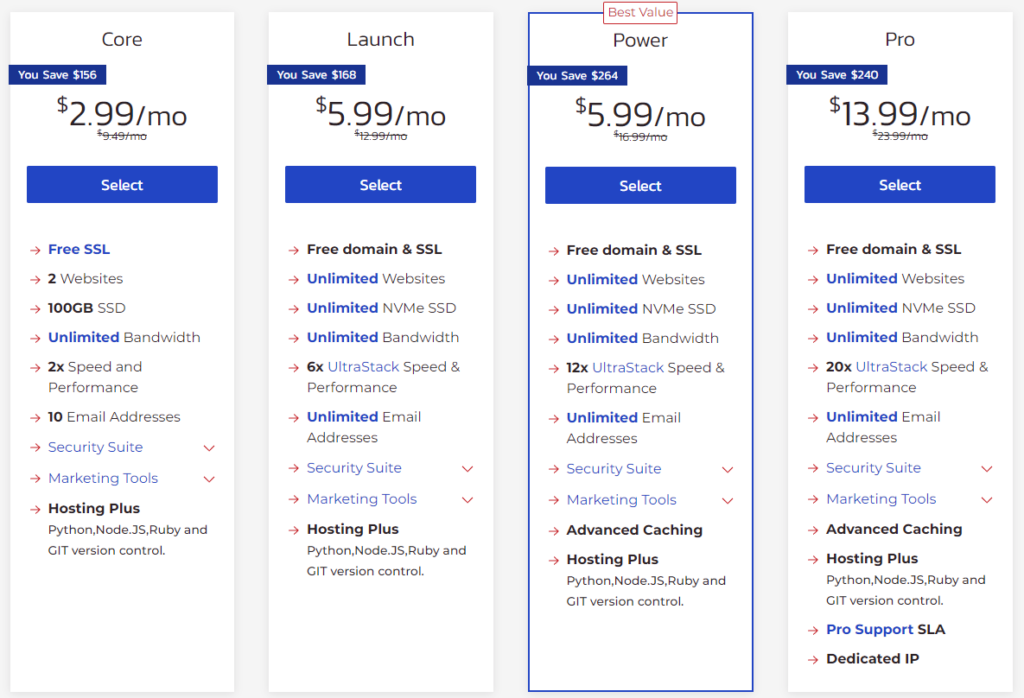Click Hosting Plus in Power plan
Viewport: 1024px width, 698px height.
(x=613, y=560)
